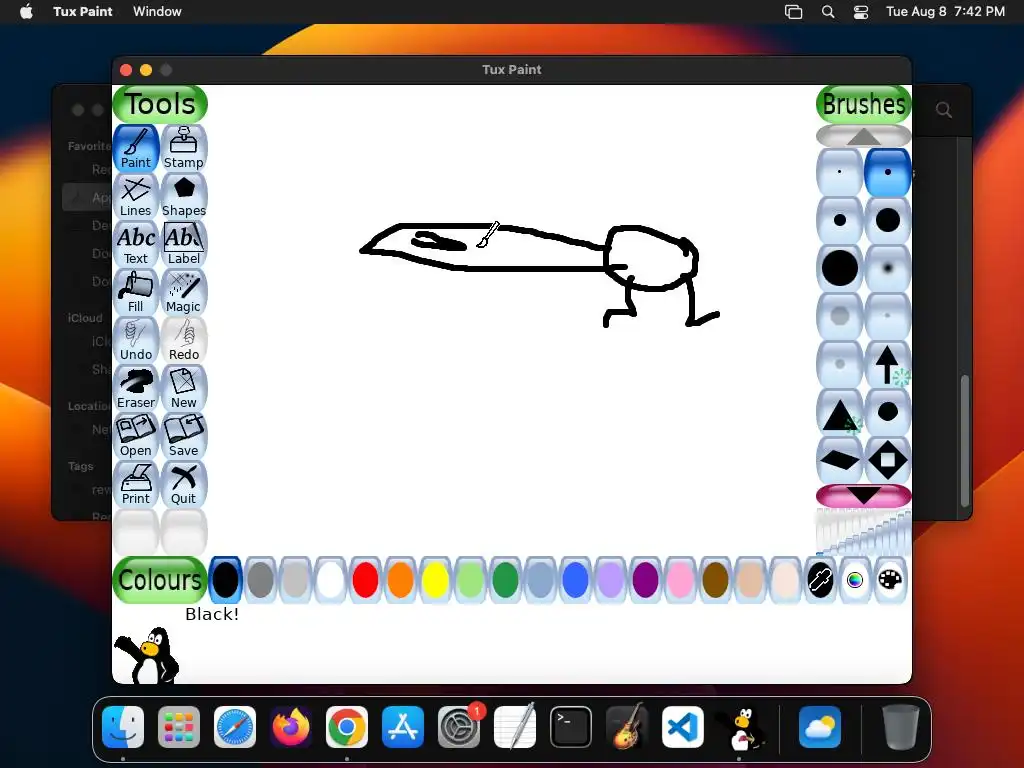1024x768 pixels.
Task: Pick the Fill bucket tool
Action: point(136,293)
